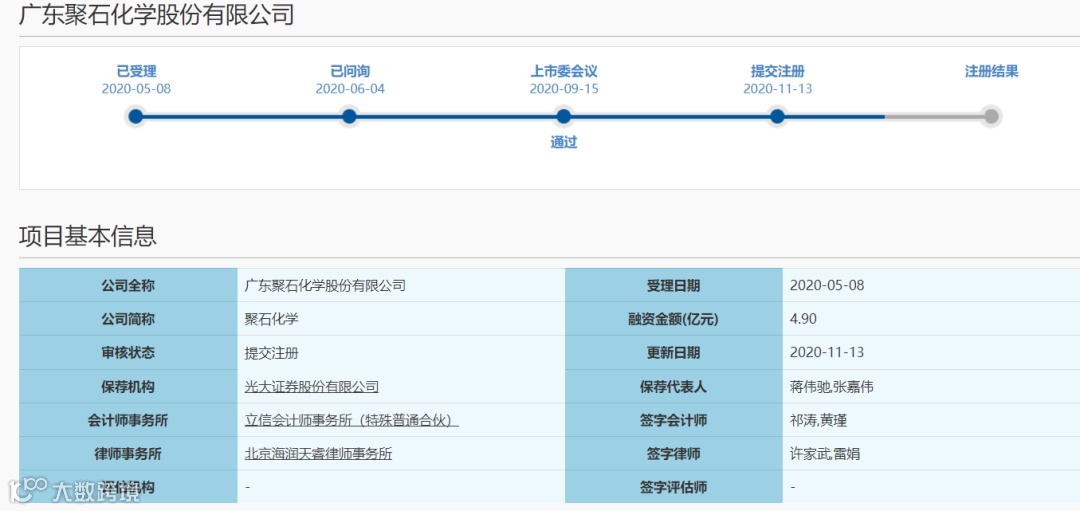Click the date 2020-06-04 under 已问询

(350, 89)
